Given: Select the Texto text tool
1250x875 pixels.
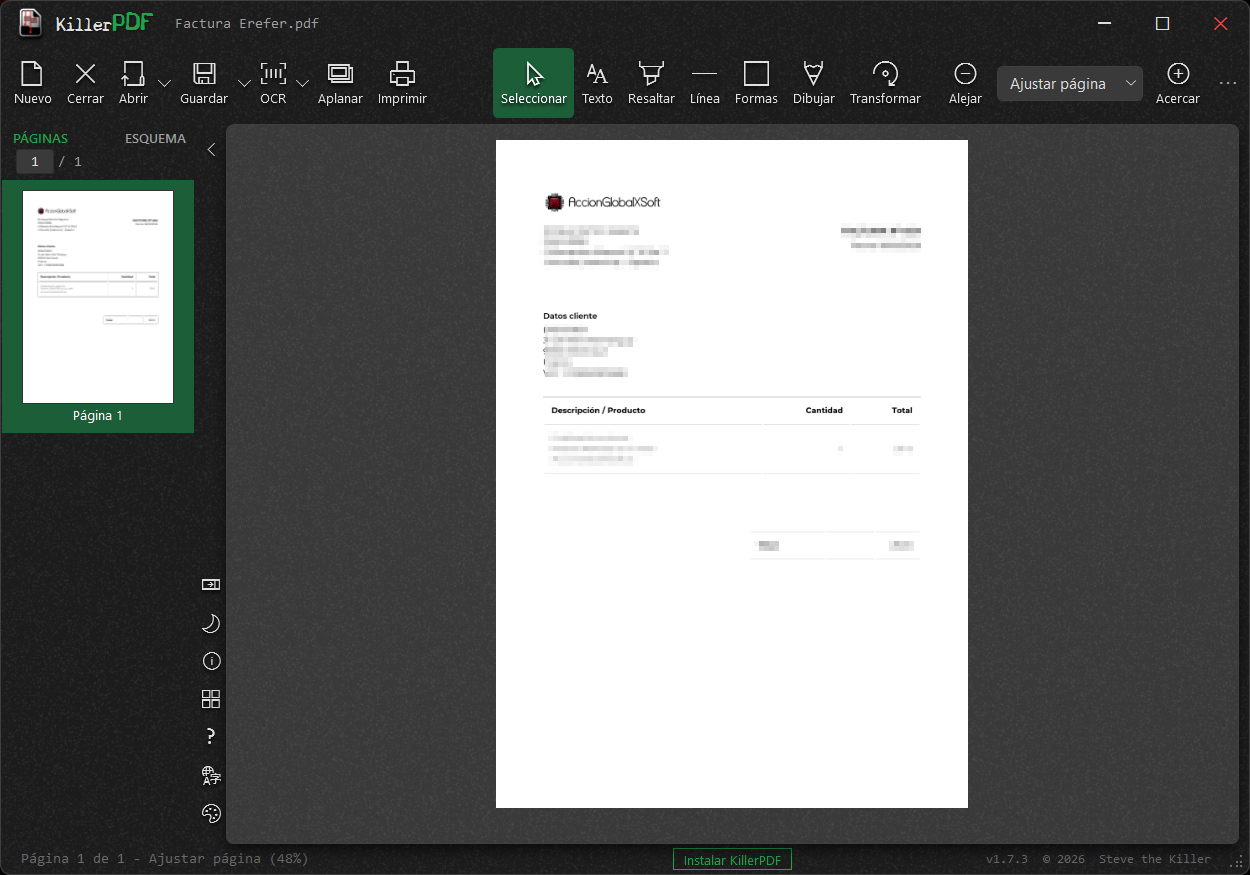Looking at the screenshot, I should 597,82.
